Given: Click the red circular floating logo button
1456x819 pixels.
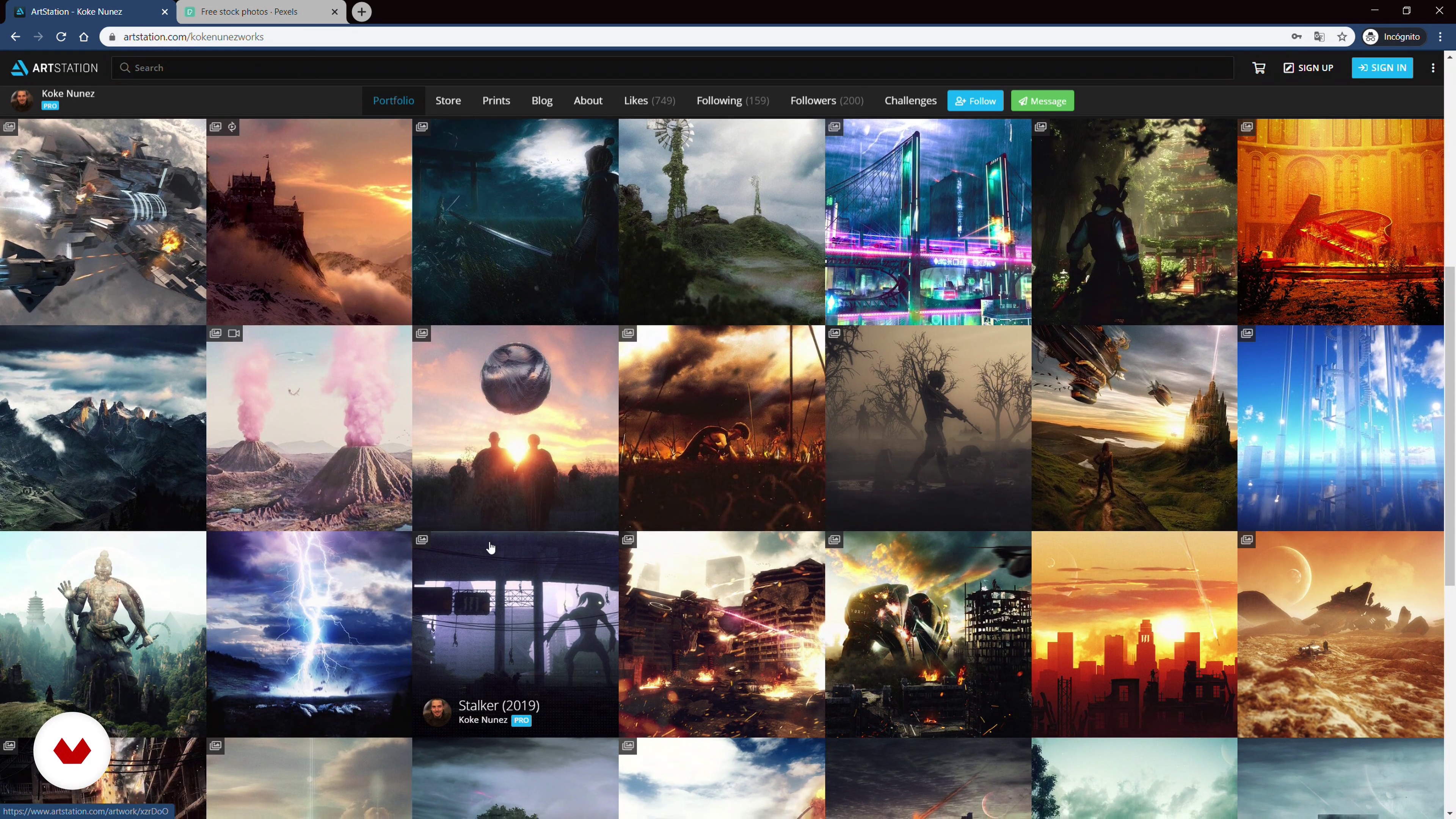Looking at the screenshot, I should [72, 751].
